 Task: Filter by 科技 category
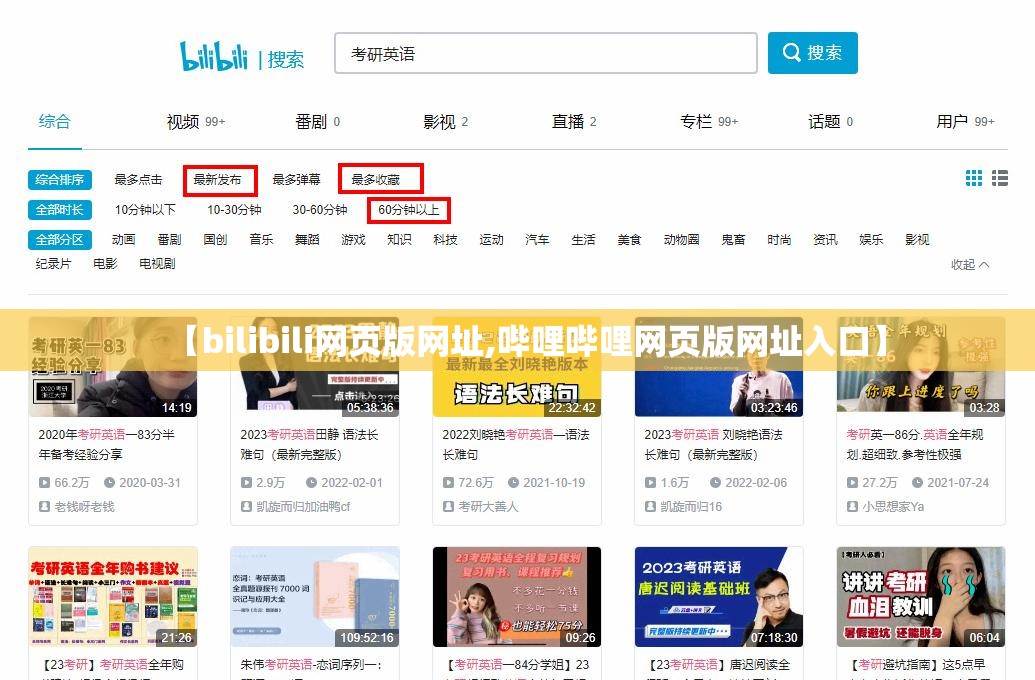pos(446,240)
